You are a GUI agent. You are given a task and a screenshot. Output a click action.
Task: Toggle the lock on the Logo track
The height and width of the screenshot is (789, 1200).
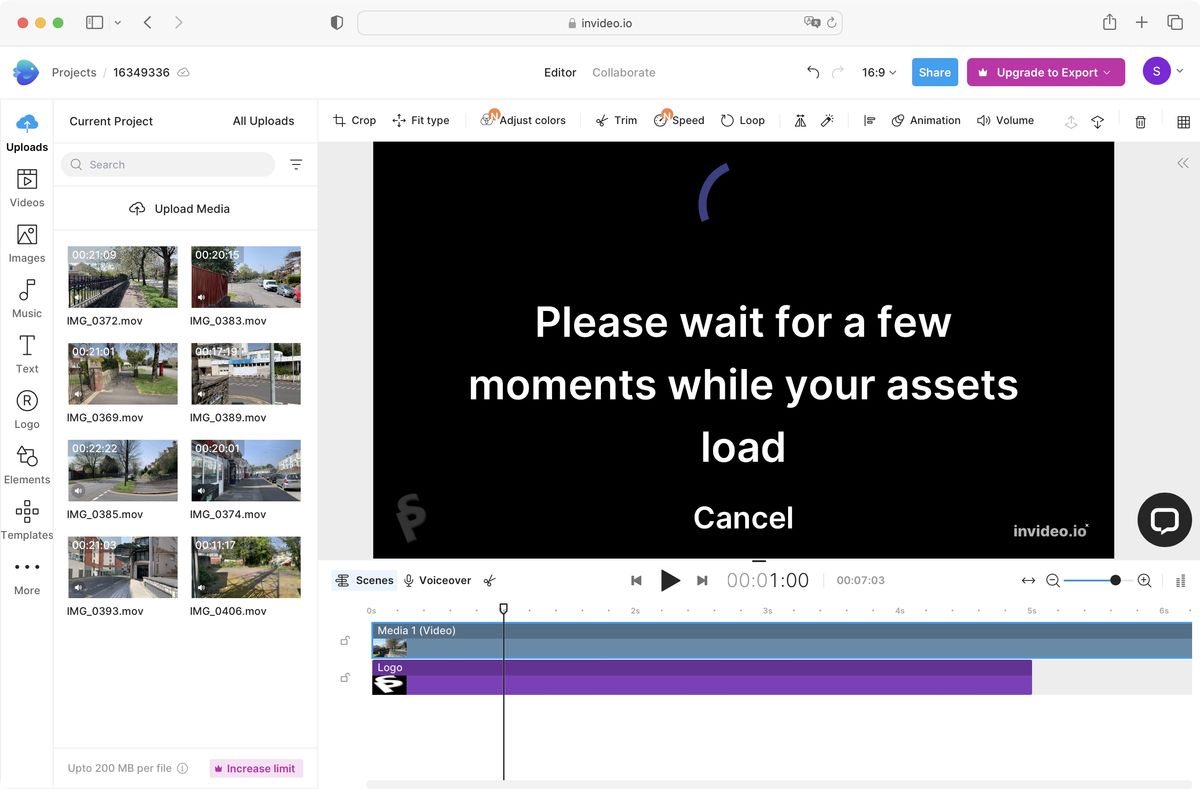[345, 677]
